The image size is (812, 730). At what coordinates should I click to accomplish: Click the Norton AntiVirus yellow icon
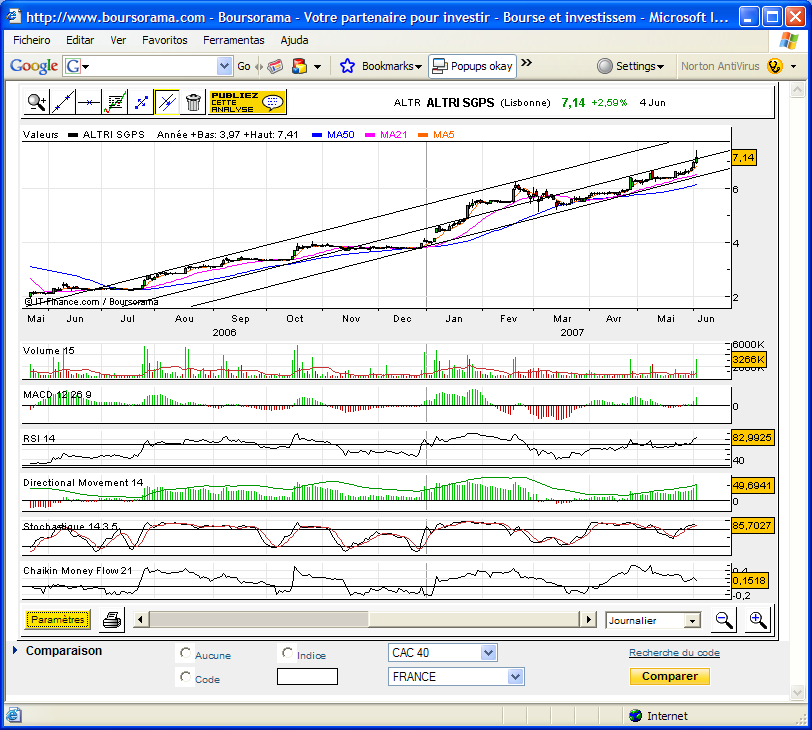pos(775,66)
